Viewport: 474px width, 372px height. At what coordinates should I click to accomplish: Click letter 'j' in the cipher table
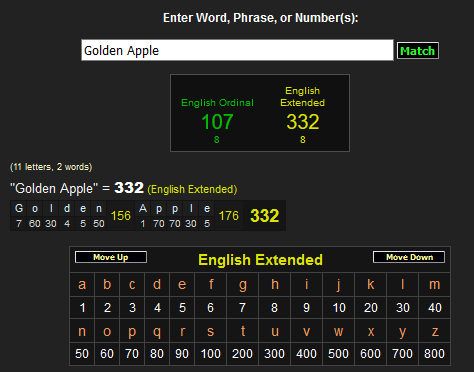tap(339, 285)
